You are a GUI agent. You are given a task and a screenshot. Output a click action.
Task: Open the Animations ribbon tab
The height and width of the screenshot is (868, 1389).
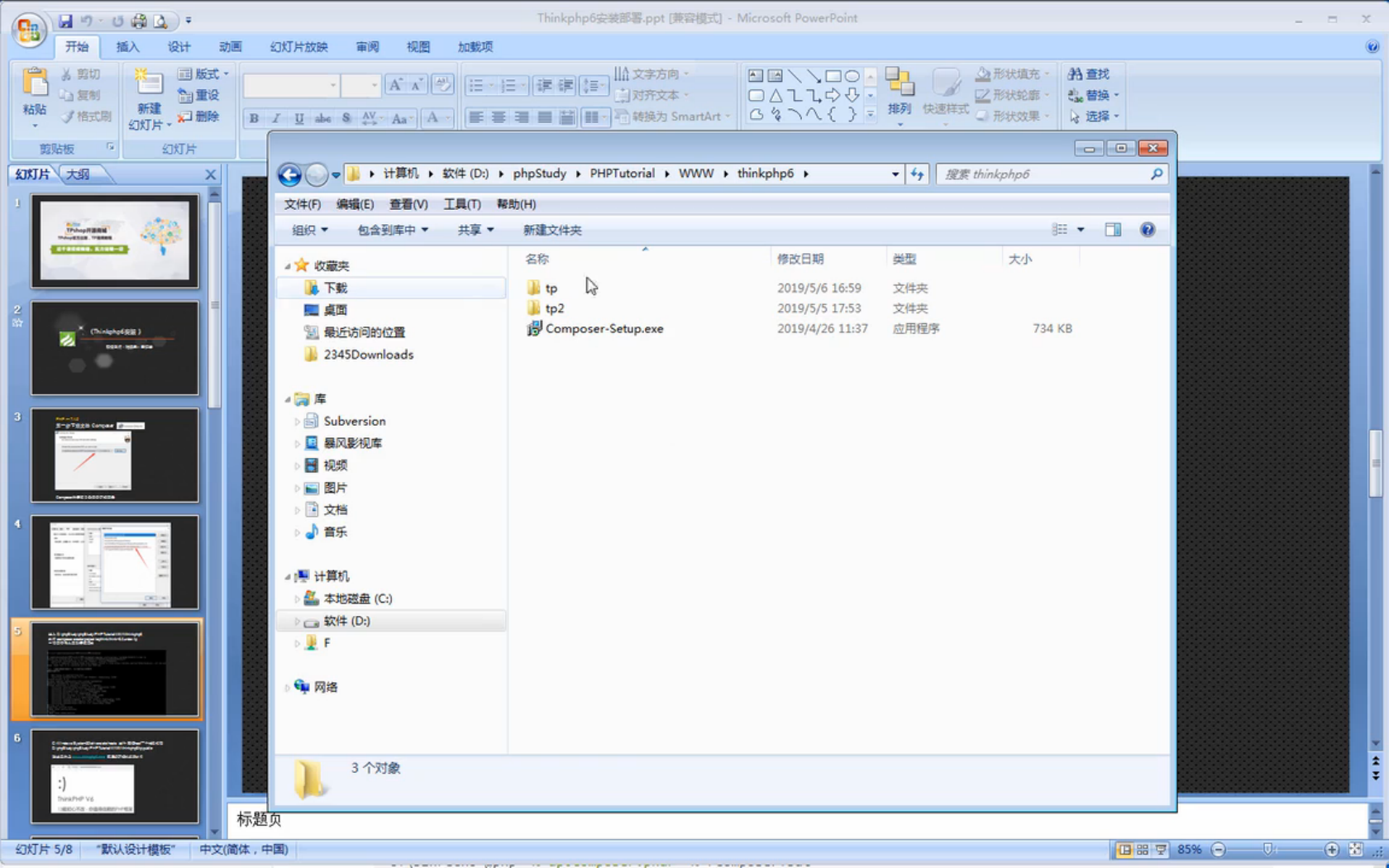point(231,47)
